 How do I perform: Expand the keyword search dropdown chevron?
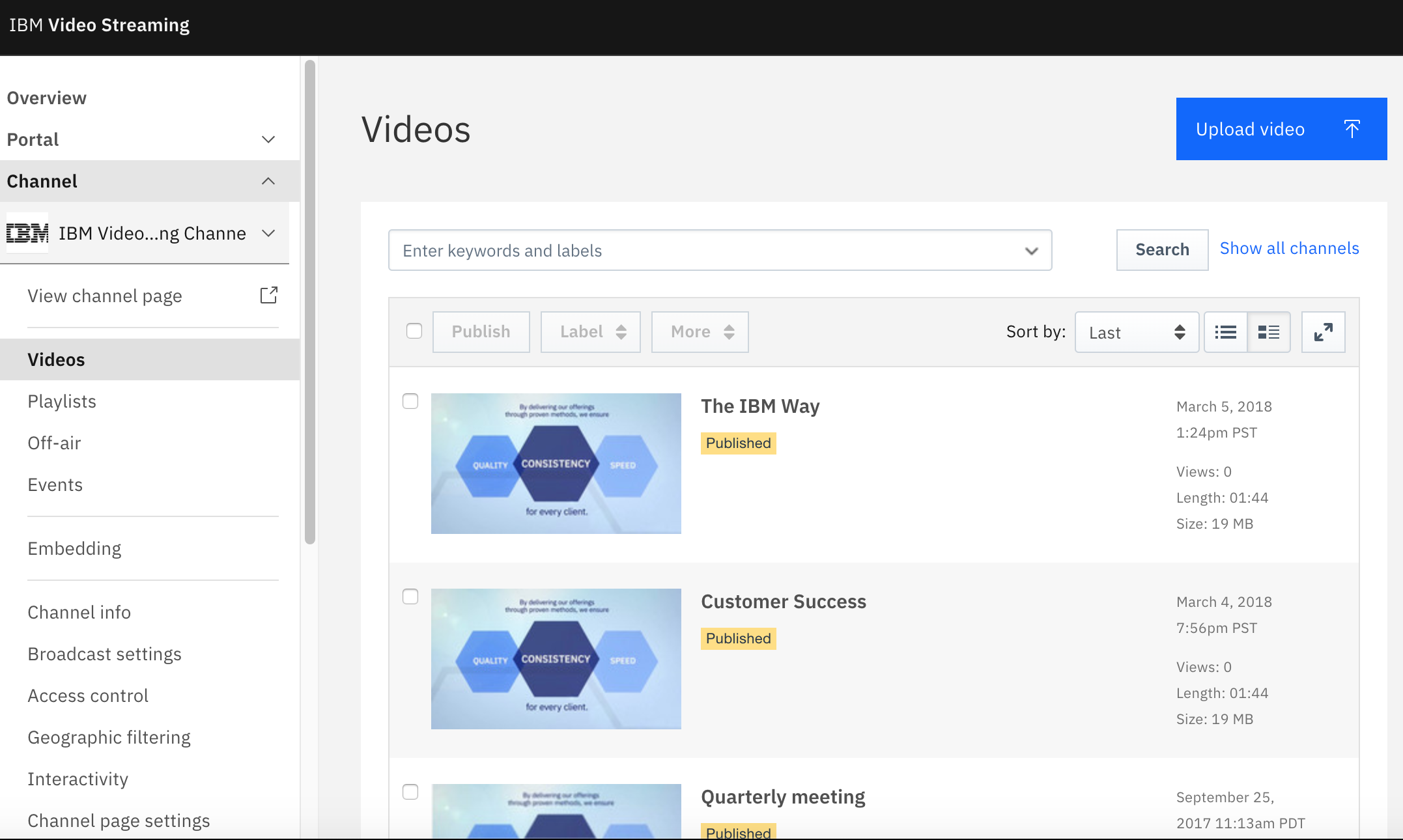pos(1031,251)
